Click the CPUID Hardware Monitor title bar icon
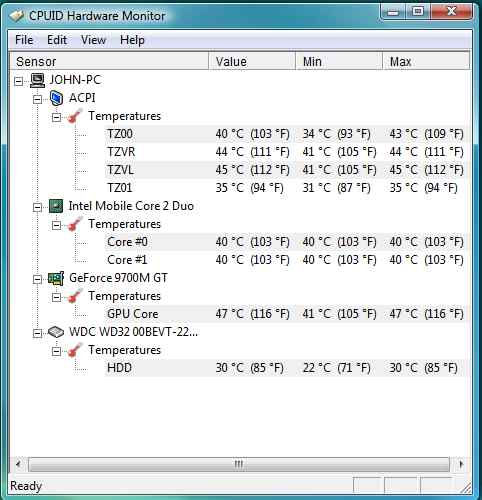The image size is (482, 500). pyautogui.click(x=17, y=16)
